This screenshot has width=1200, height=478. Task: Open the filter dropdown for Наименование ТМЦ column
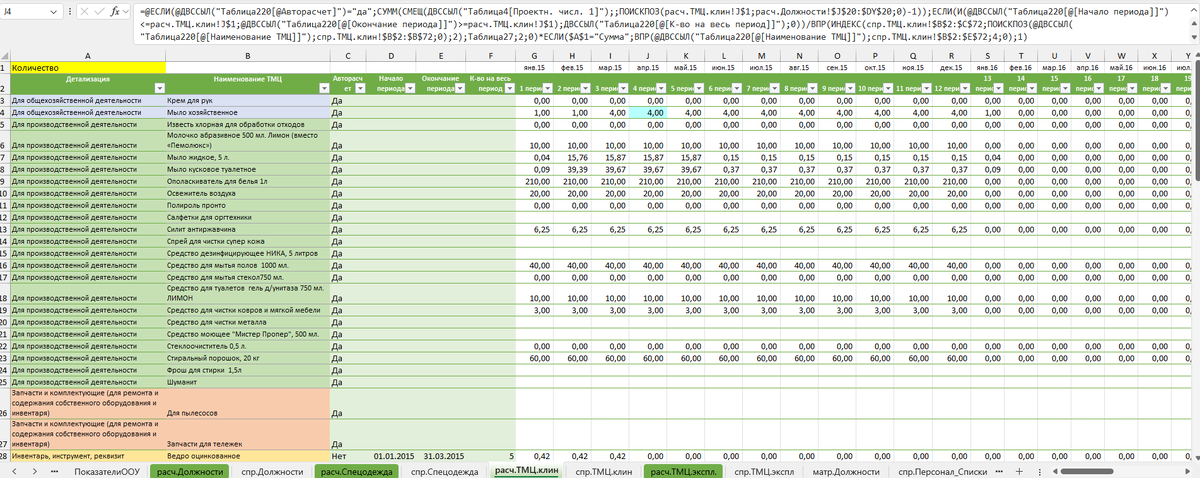(322, 88)
